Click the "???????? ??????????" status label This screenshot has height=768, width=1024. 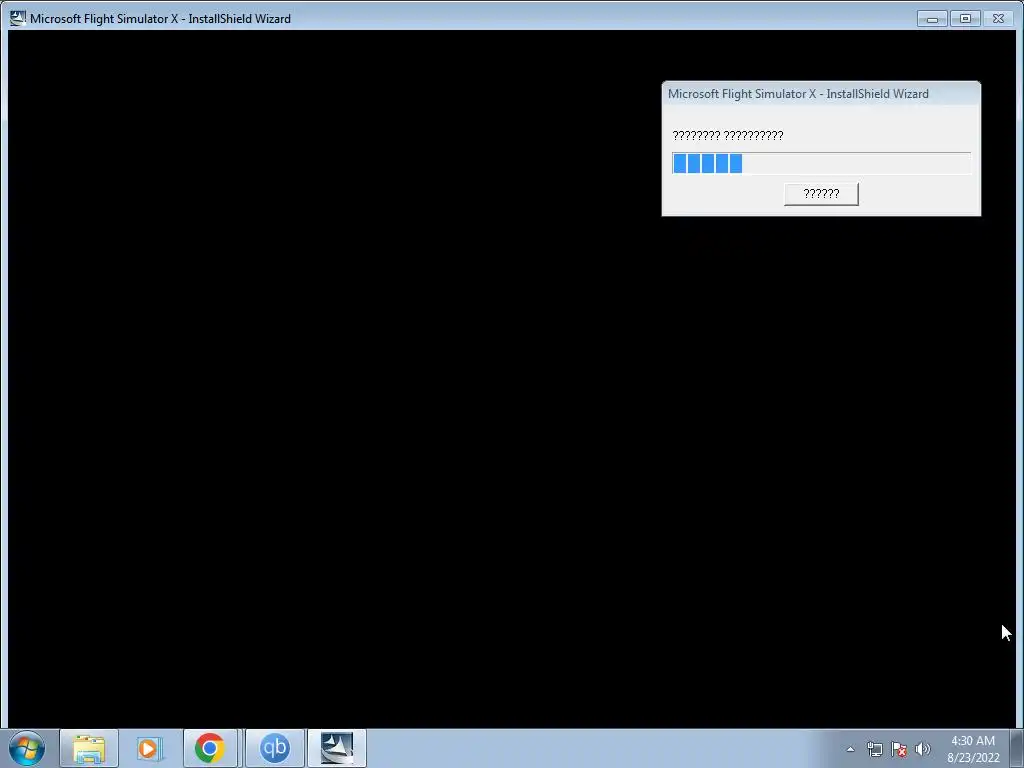[x=728, y=135]
